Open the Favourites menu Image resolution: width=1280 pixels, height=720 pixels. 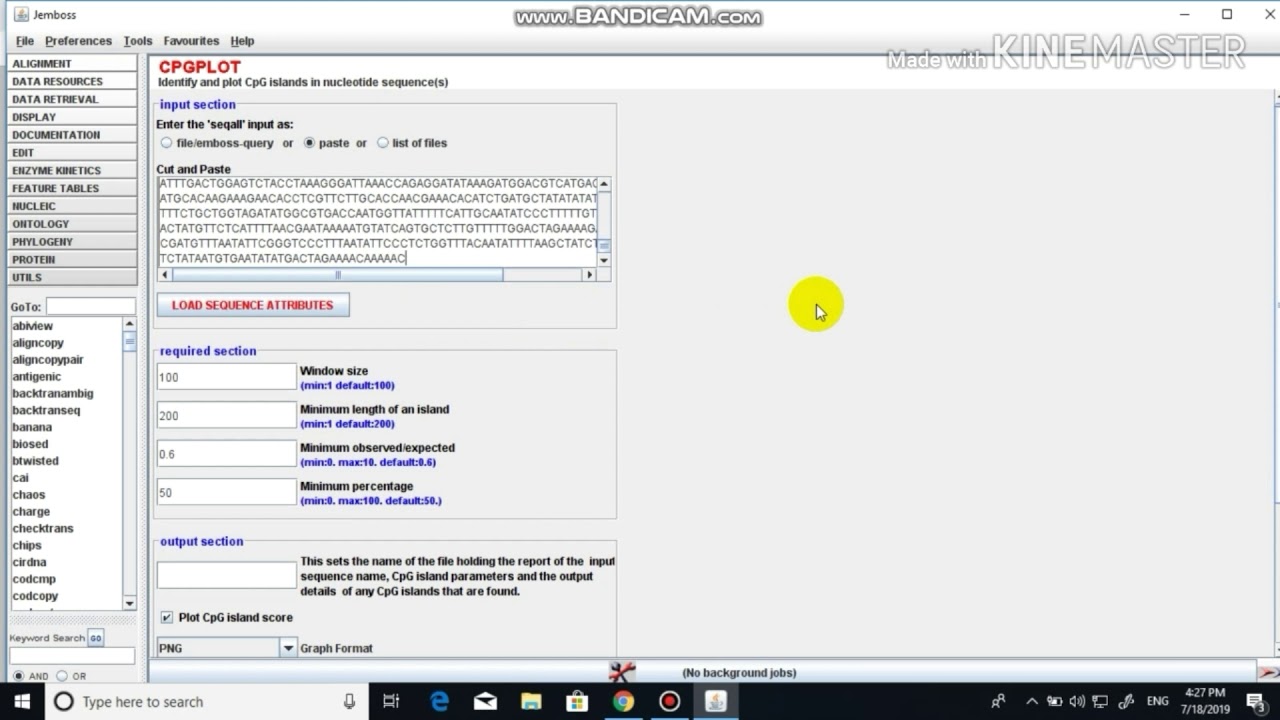coord(191,41)
